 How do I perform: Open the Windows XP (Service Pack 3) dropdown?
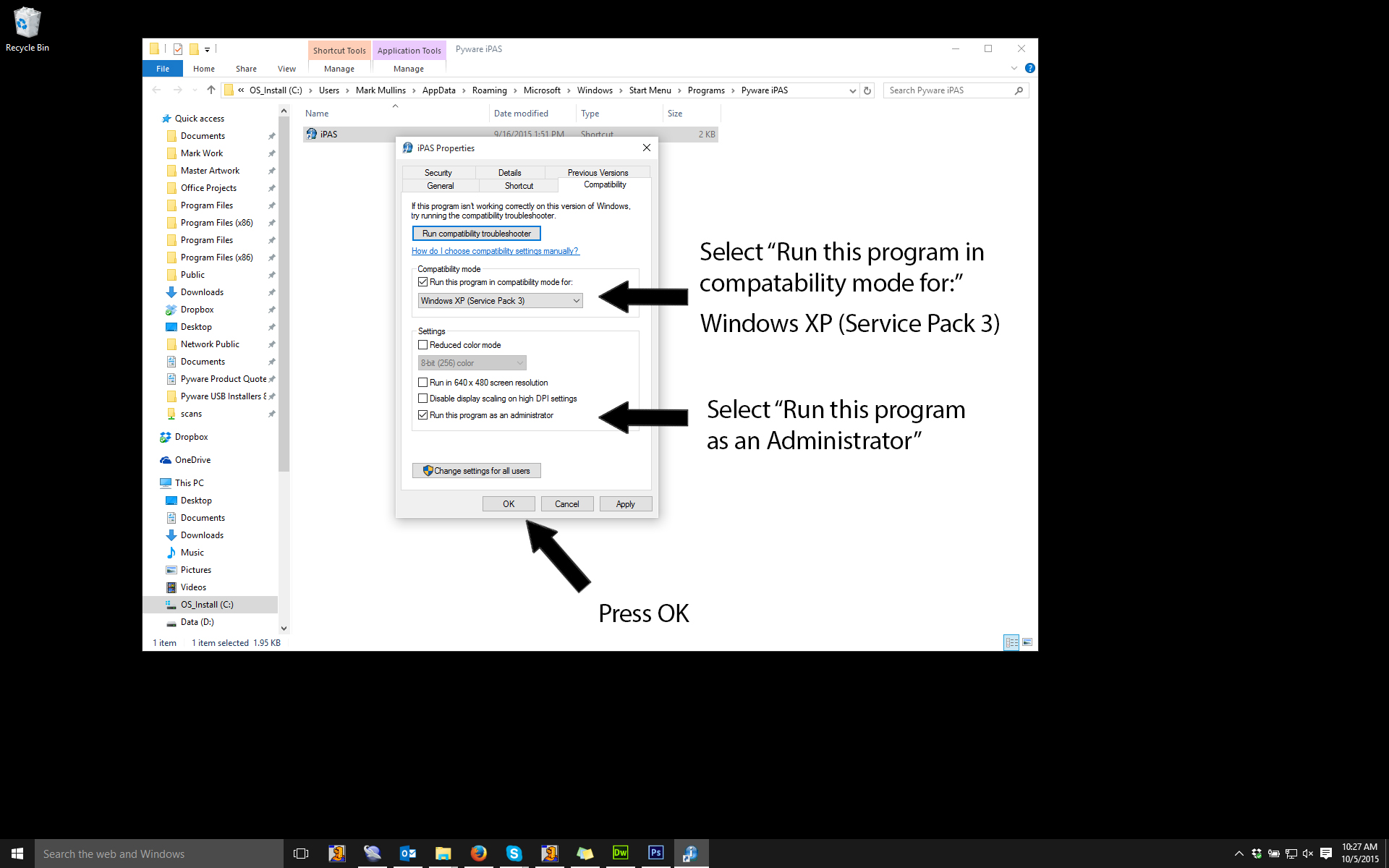pos(500,301)
